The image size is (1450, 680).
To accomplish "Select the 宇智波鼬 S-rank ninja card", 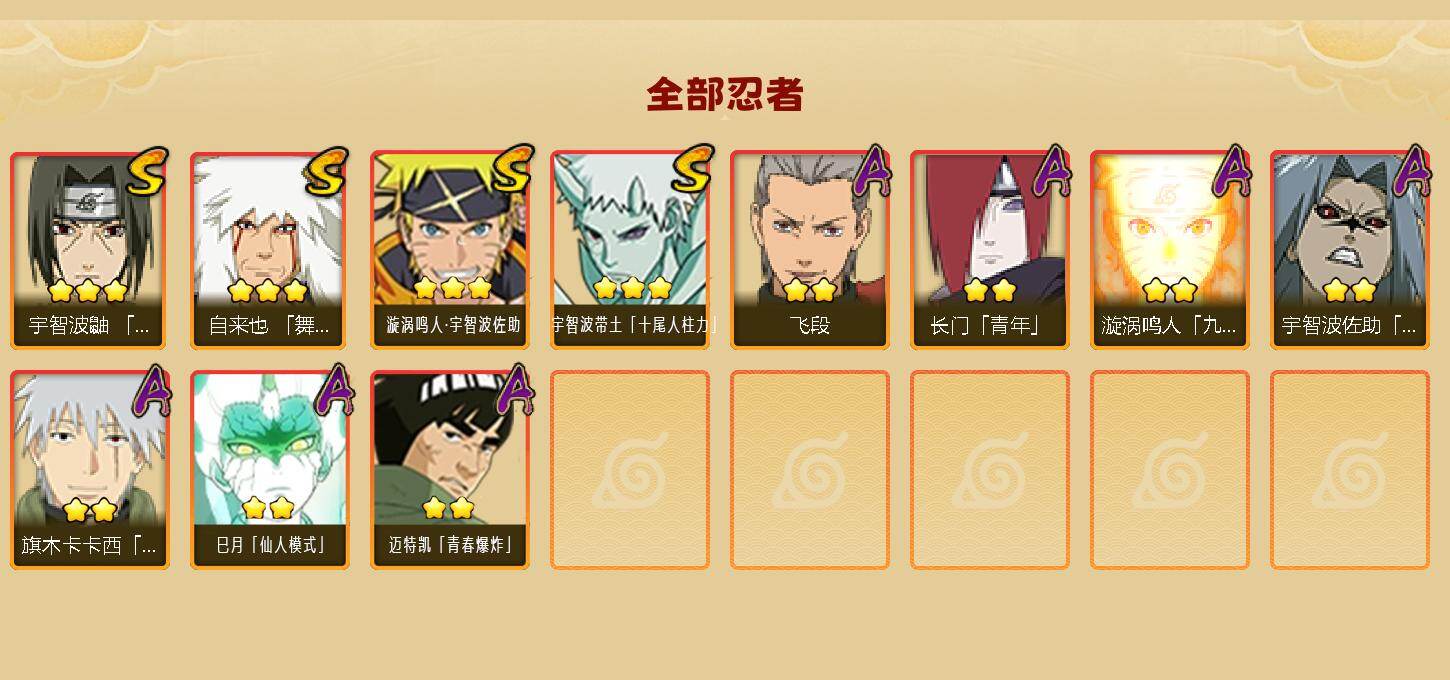I will coord(90,250).
